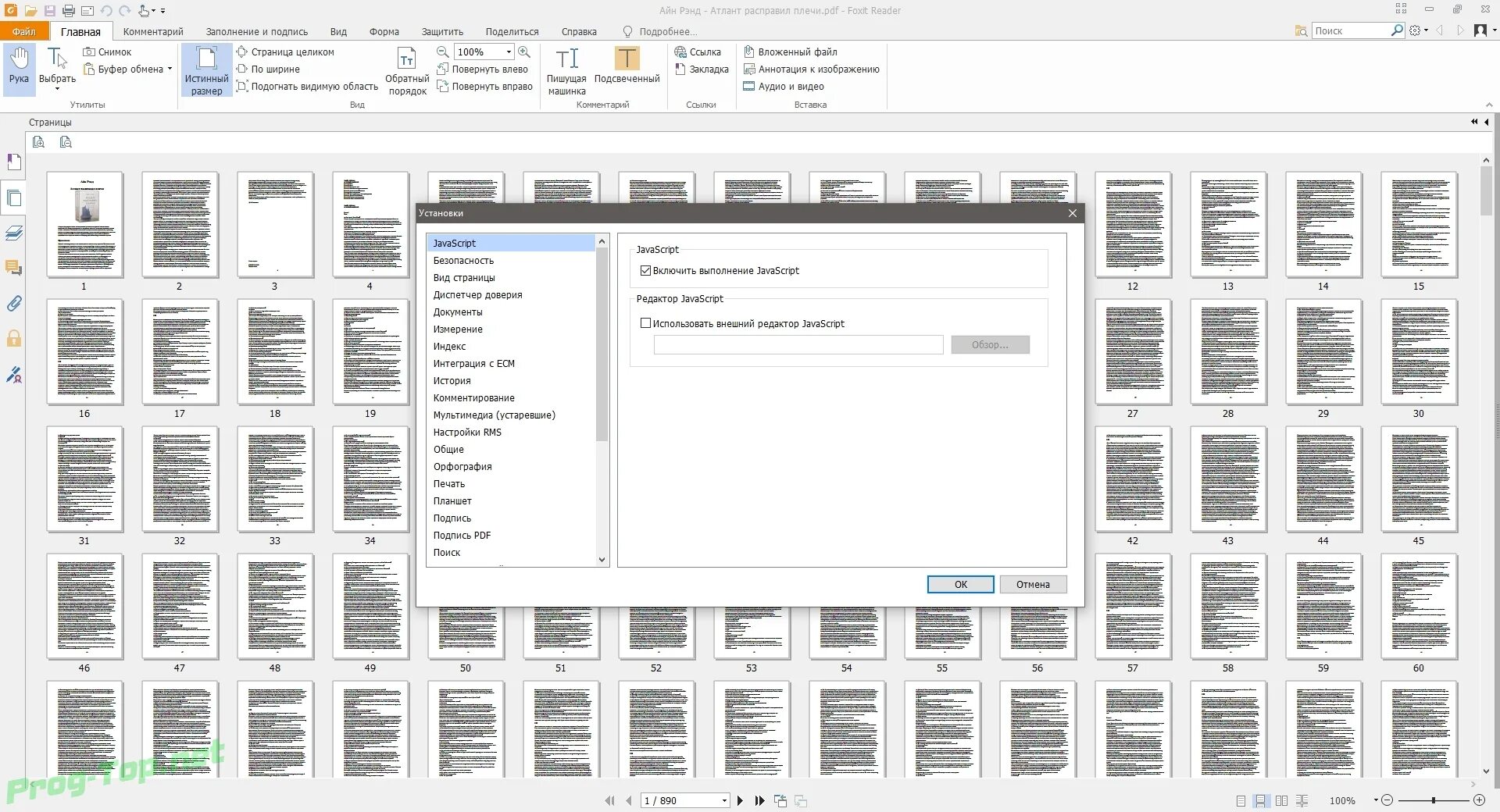1500x812 pixels.
Task: Reduce page thumbnails in the Страницы panel
Action: pos(66,141)
